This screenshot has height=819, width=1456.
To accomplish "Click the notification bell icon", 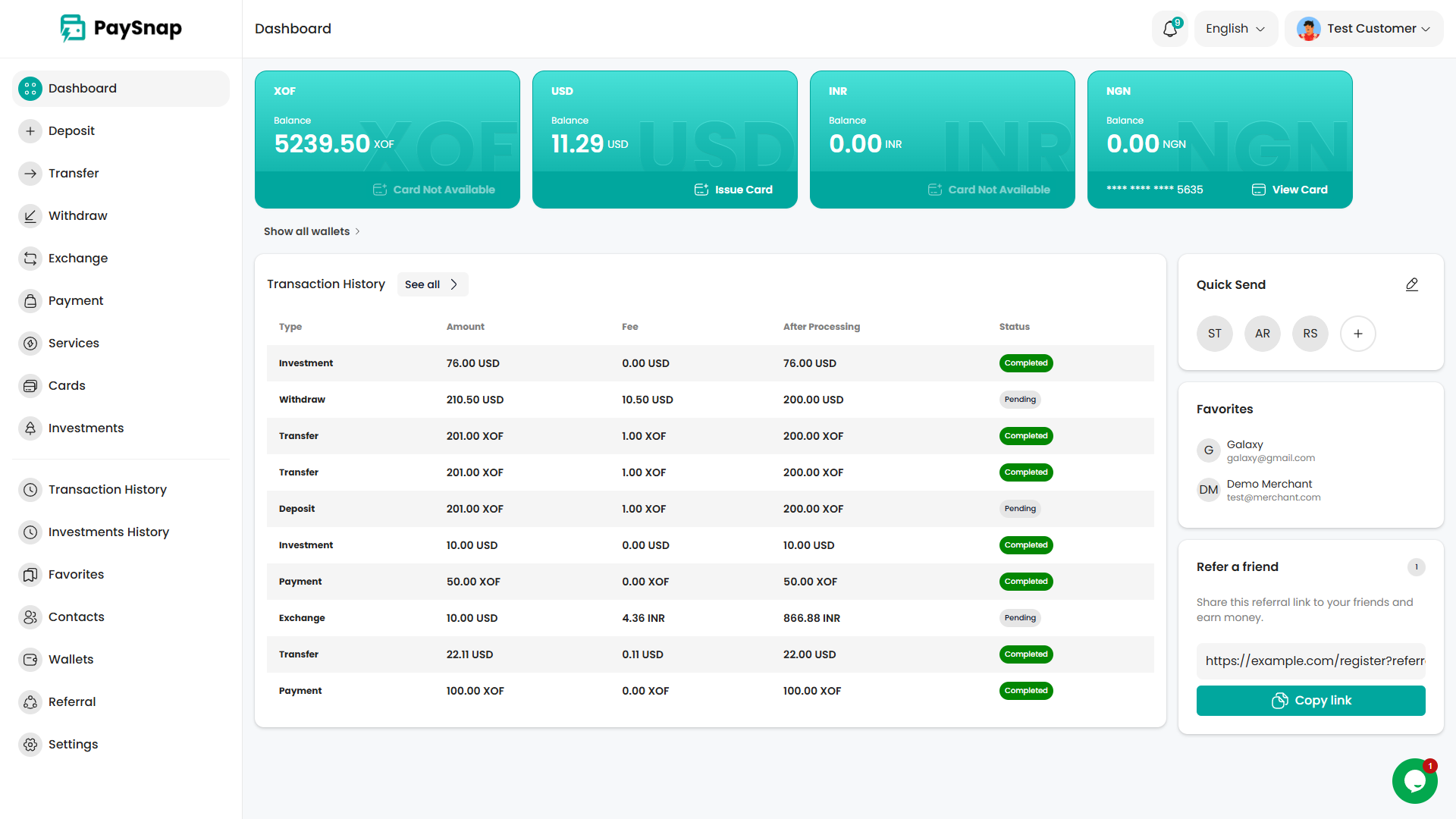I will [1169, 28].
